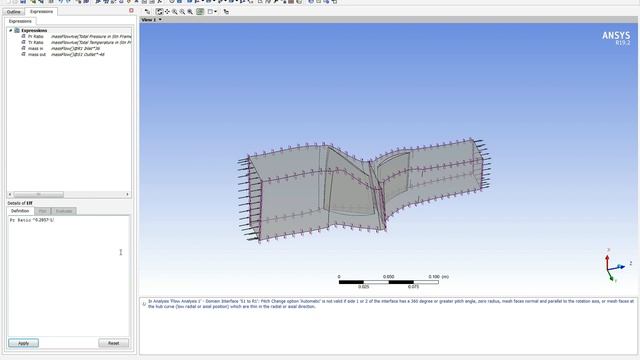Screen dimensions: 640x360
Task: Switch to the Outline tab
Action: pos(13,12)
